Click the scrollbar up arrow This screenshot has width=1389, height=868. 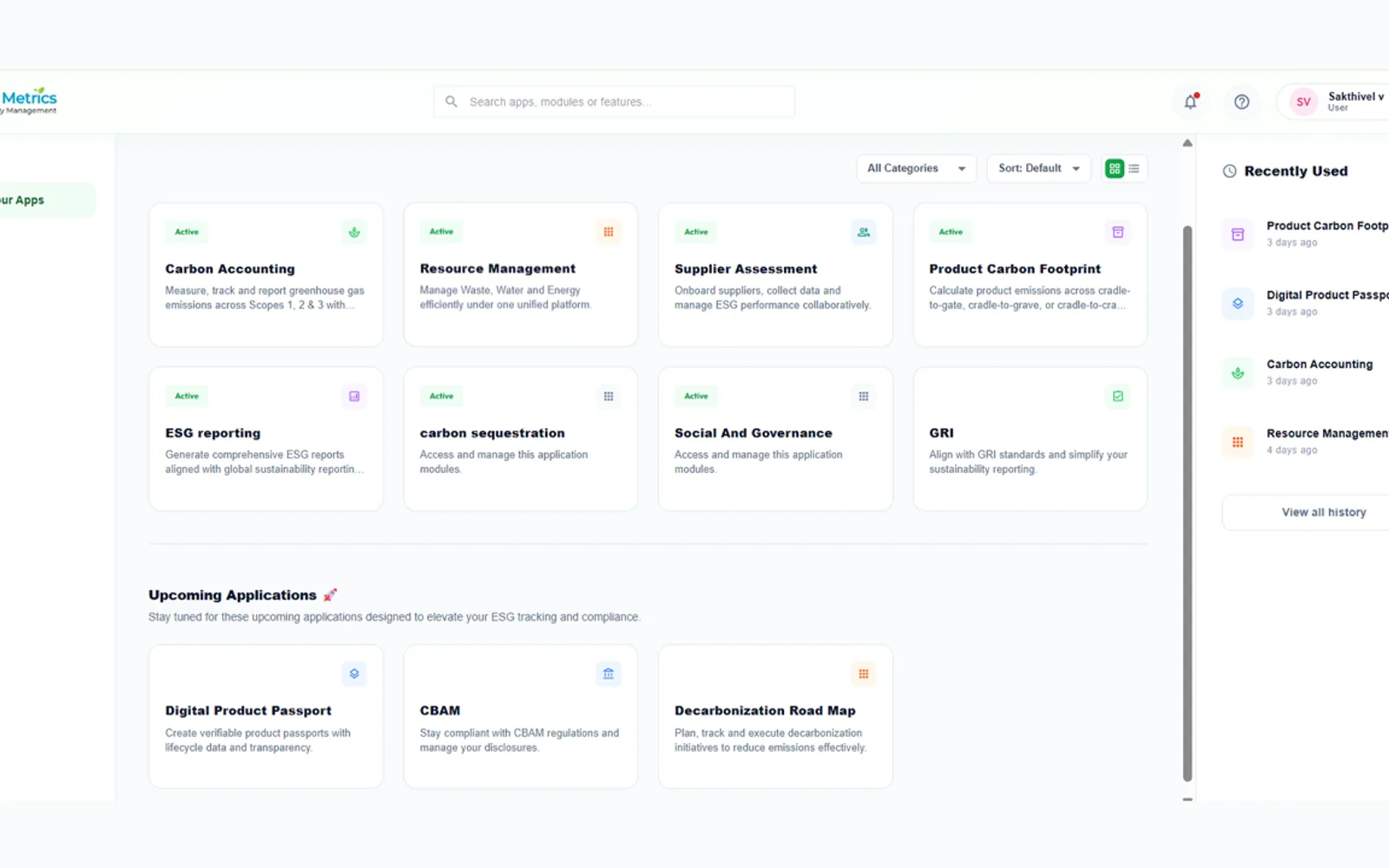(x=1188, y=143)
